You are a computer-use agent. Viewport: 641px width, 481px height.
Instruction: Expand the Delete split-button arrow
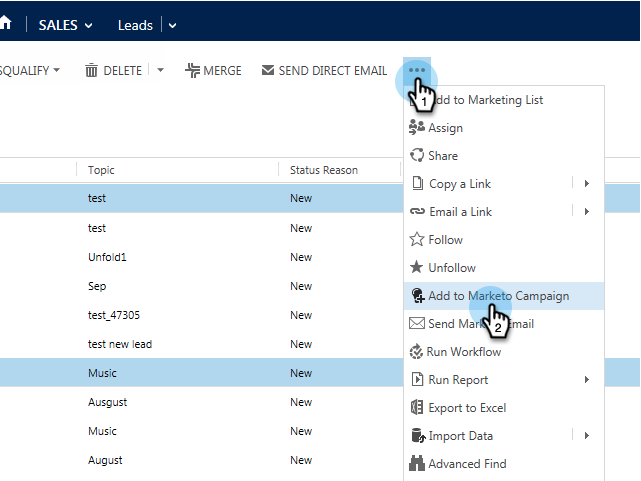coord(161,70)
